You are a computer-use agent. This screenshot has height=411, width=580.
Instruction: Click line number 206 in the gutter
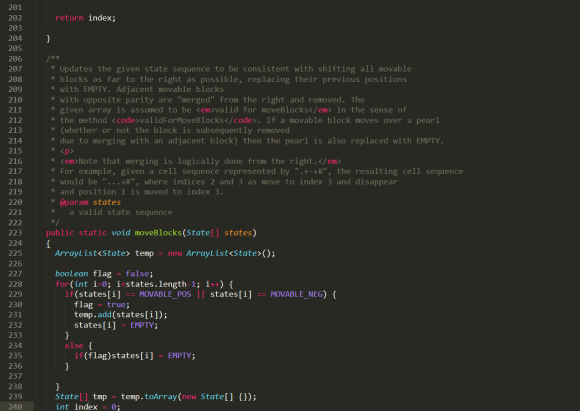pyautogui.click(x=15, y=59)
